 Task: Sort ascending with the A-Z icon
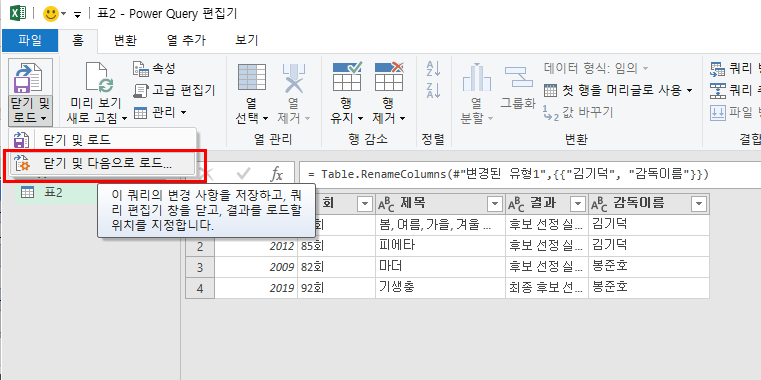(x=432, y=68)
